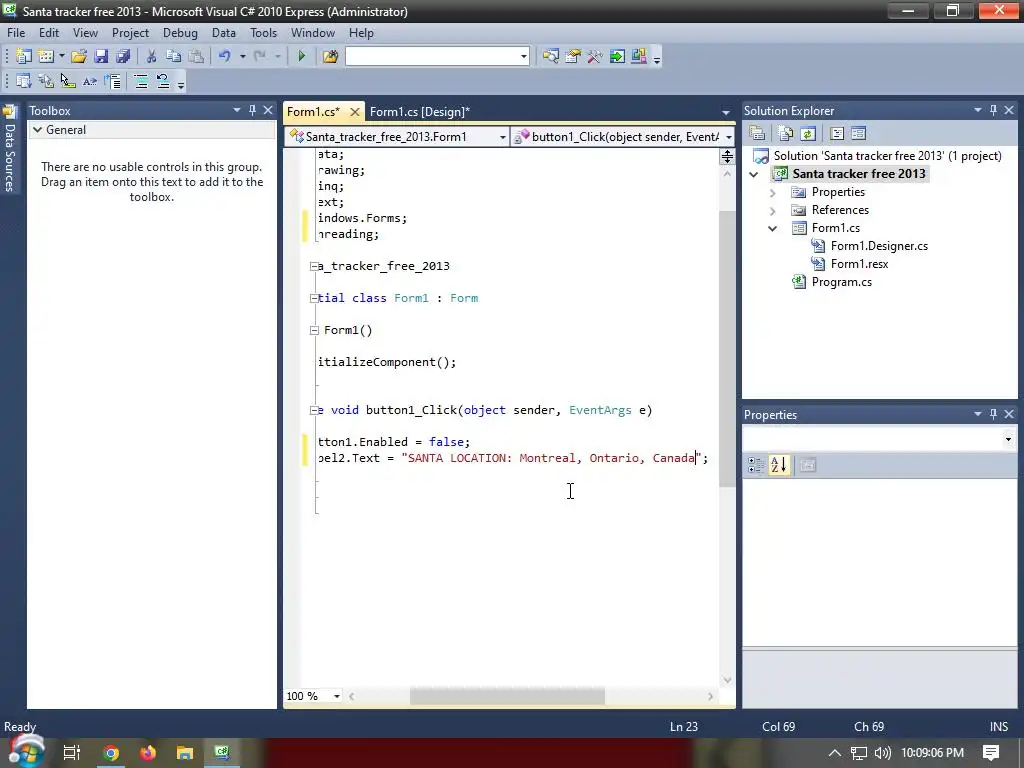Open Firefox from the taskbar
The image size is (1024, 768).
(x=148, y=753)
